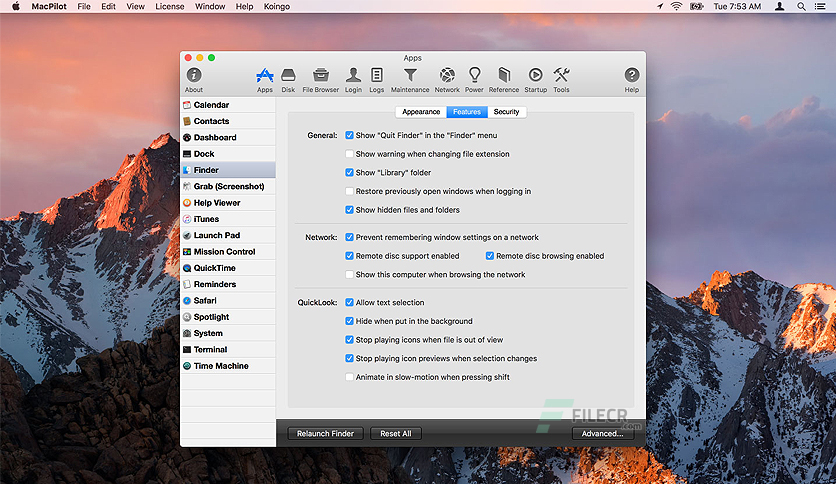Select System in the sidebar
836x484 pixels.
(x=228, y=334)
